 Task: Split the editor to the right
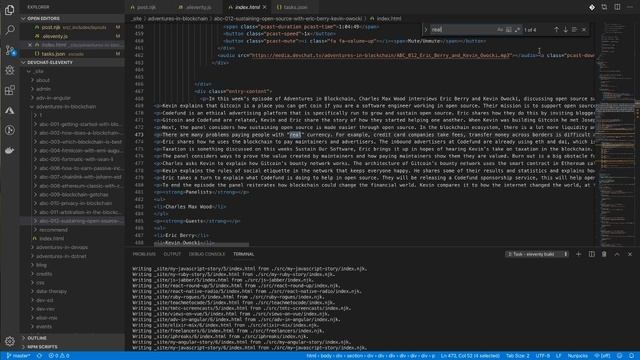click(x=617, y=7)
